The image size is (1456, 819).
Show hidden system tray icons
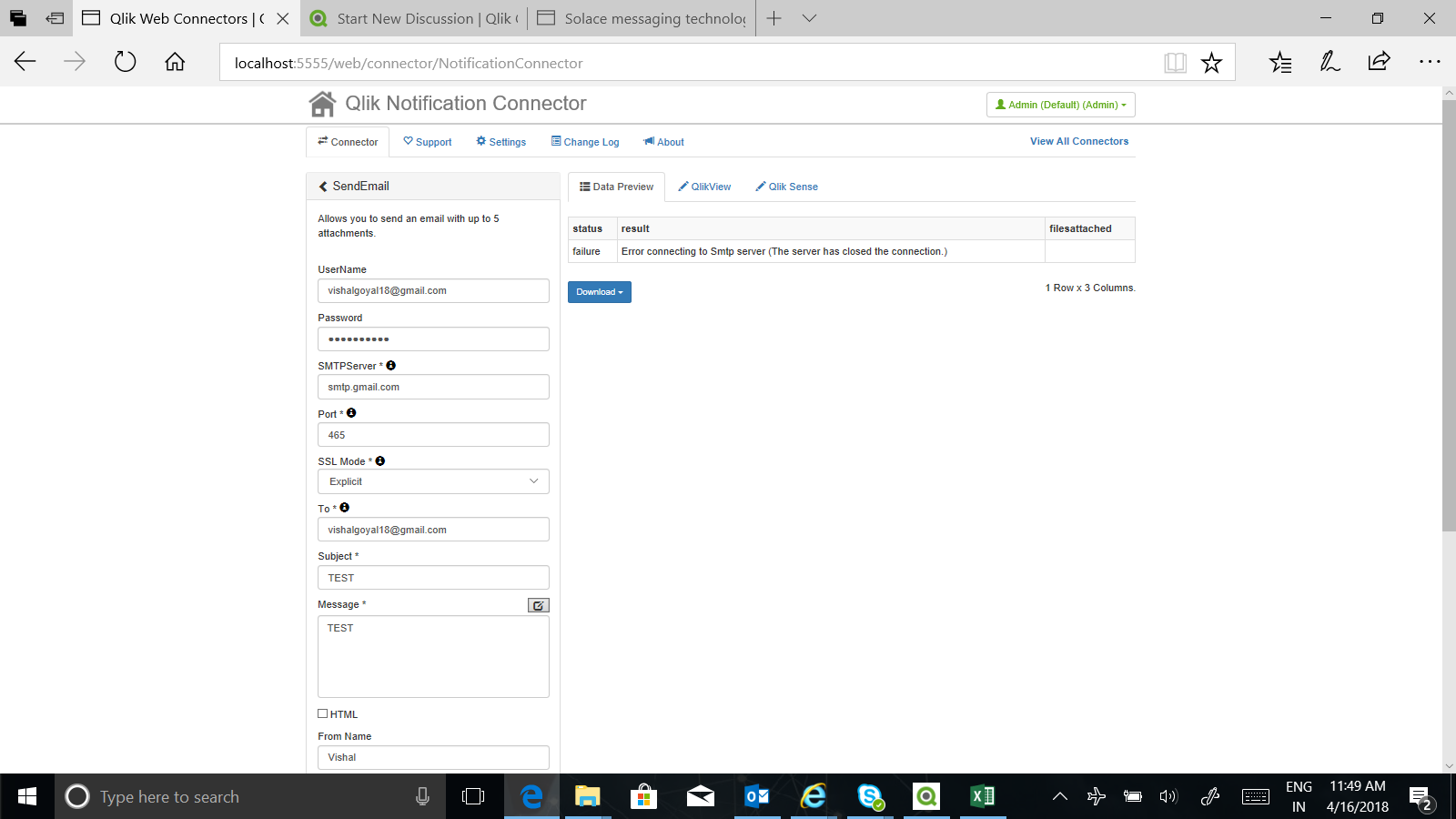tap(1060, 796)
